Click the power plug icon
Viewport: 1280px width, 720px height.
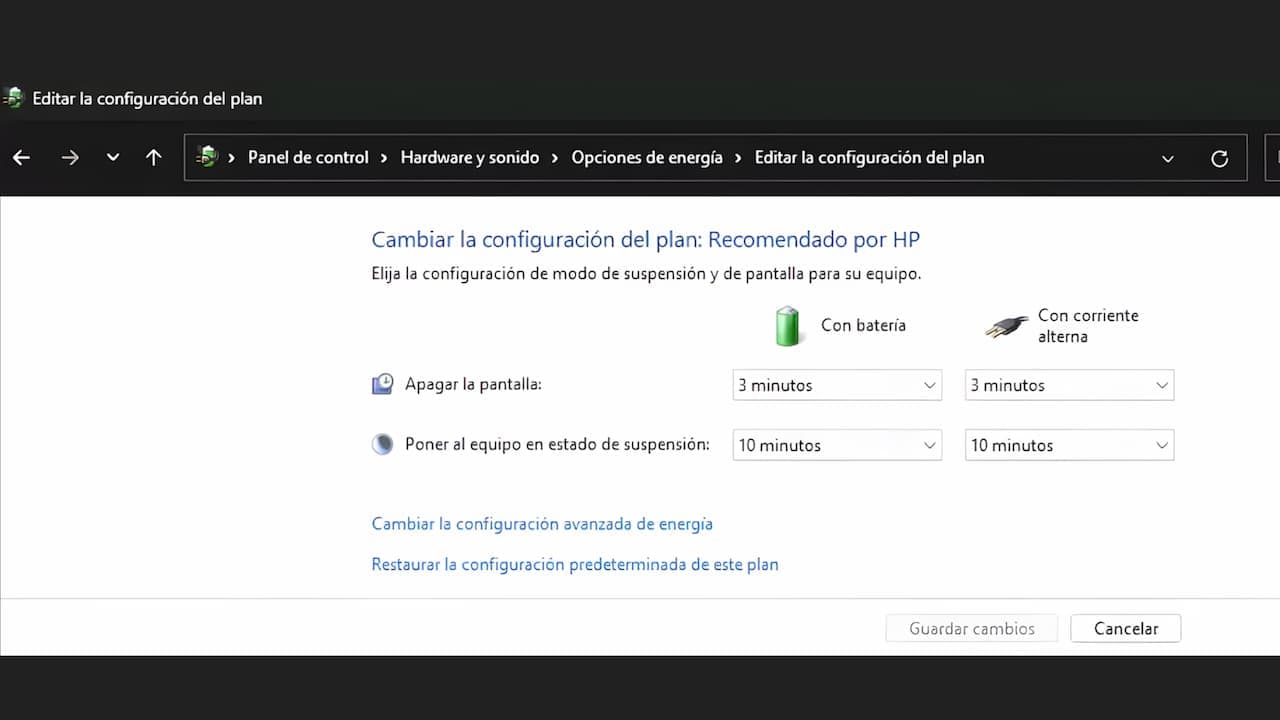click(x=1006, y=326)
